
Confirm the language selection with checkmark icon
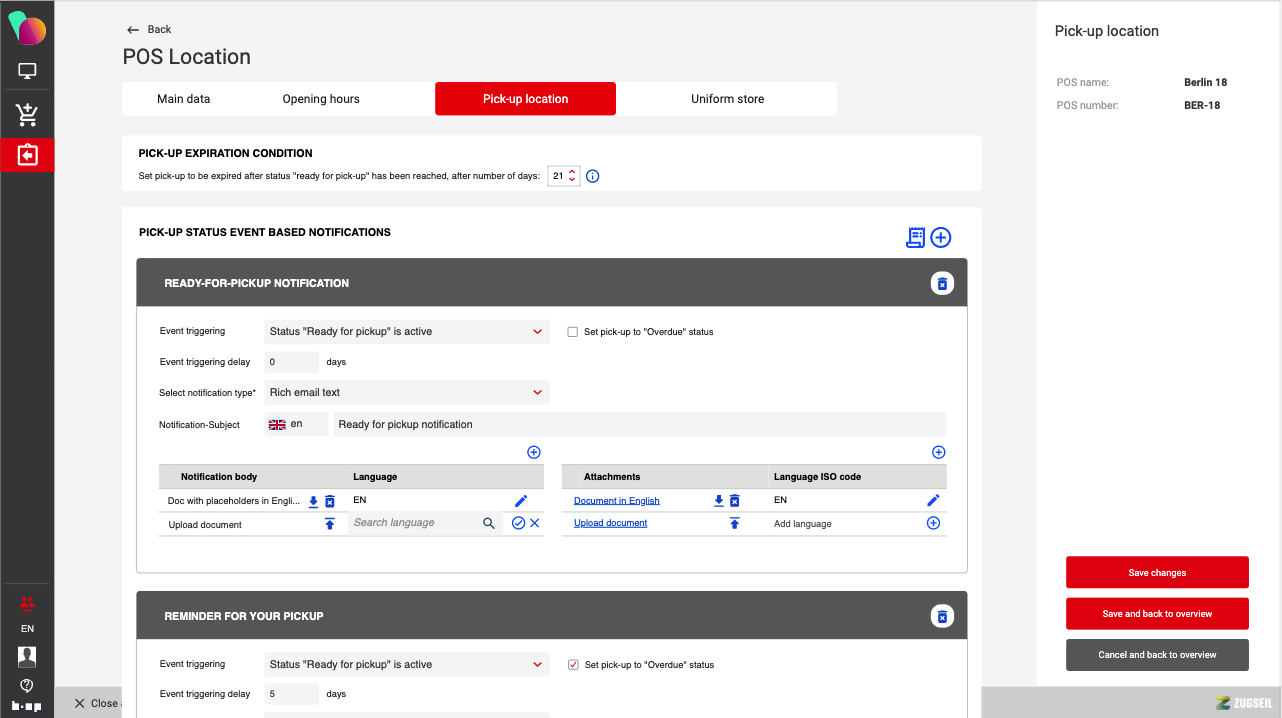[518, 523]
